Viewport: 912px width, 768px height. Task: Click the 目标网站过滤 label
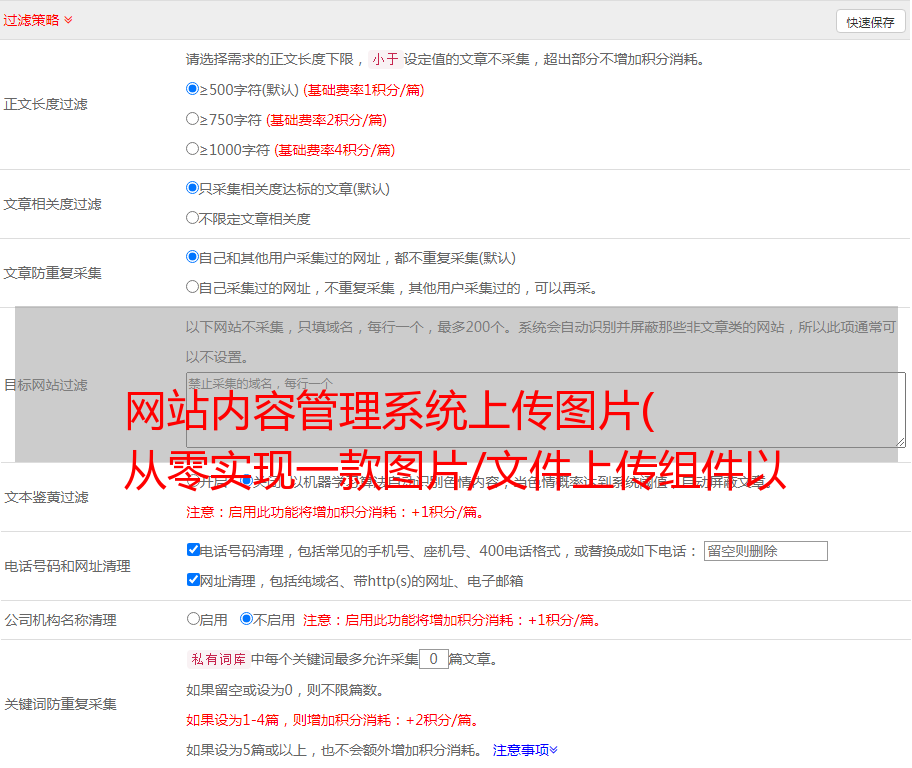tap(45, 385)
